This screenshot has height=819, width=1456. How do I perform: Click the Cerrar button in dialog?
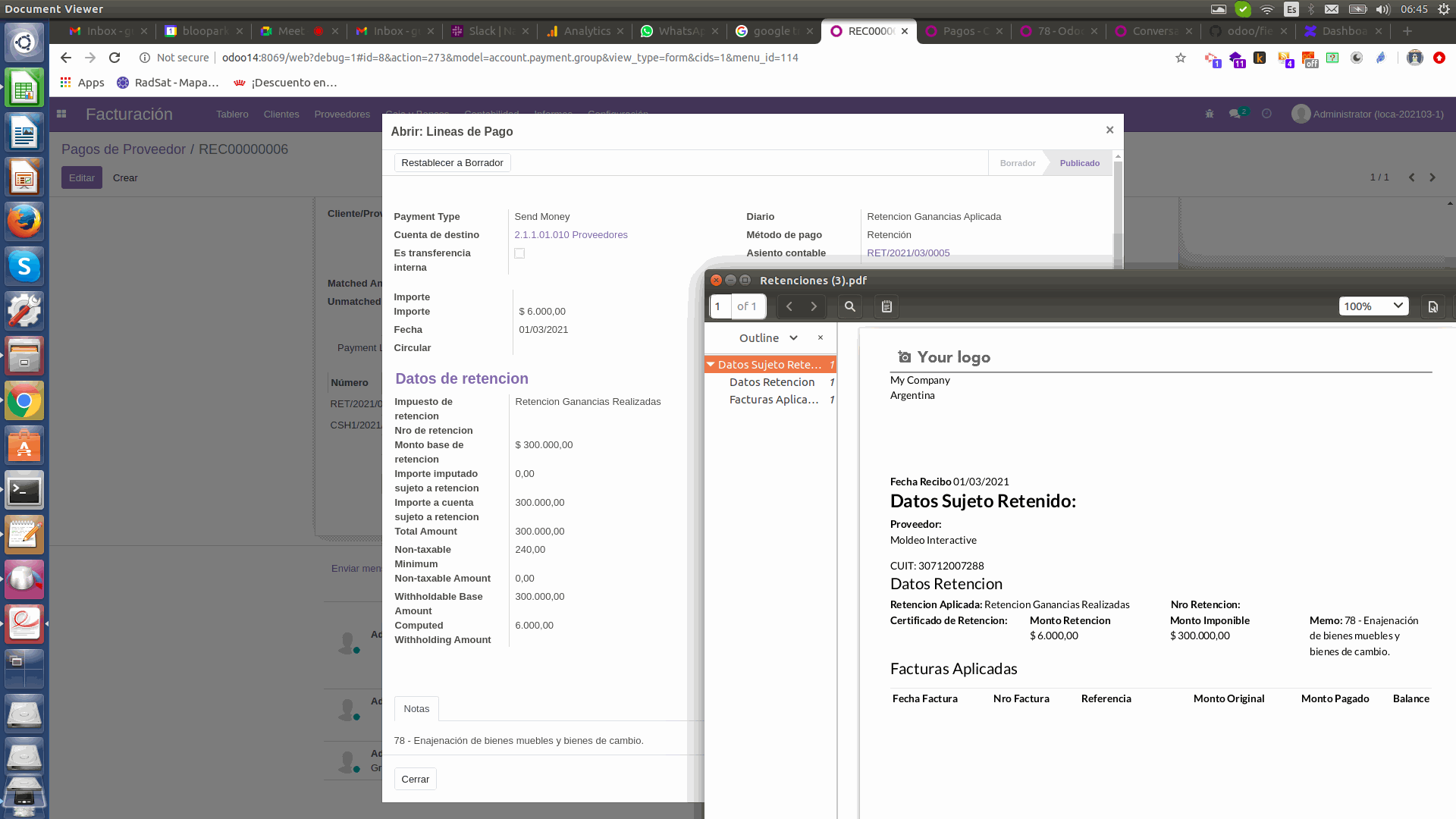click(x=415, y=779)
